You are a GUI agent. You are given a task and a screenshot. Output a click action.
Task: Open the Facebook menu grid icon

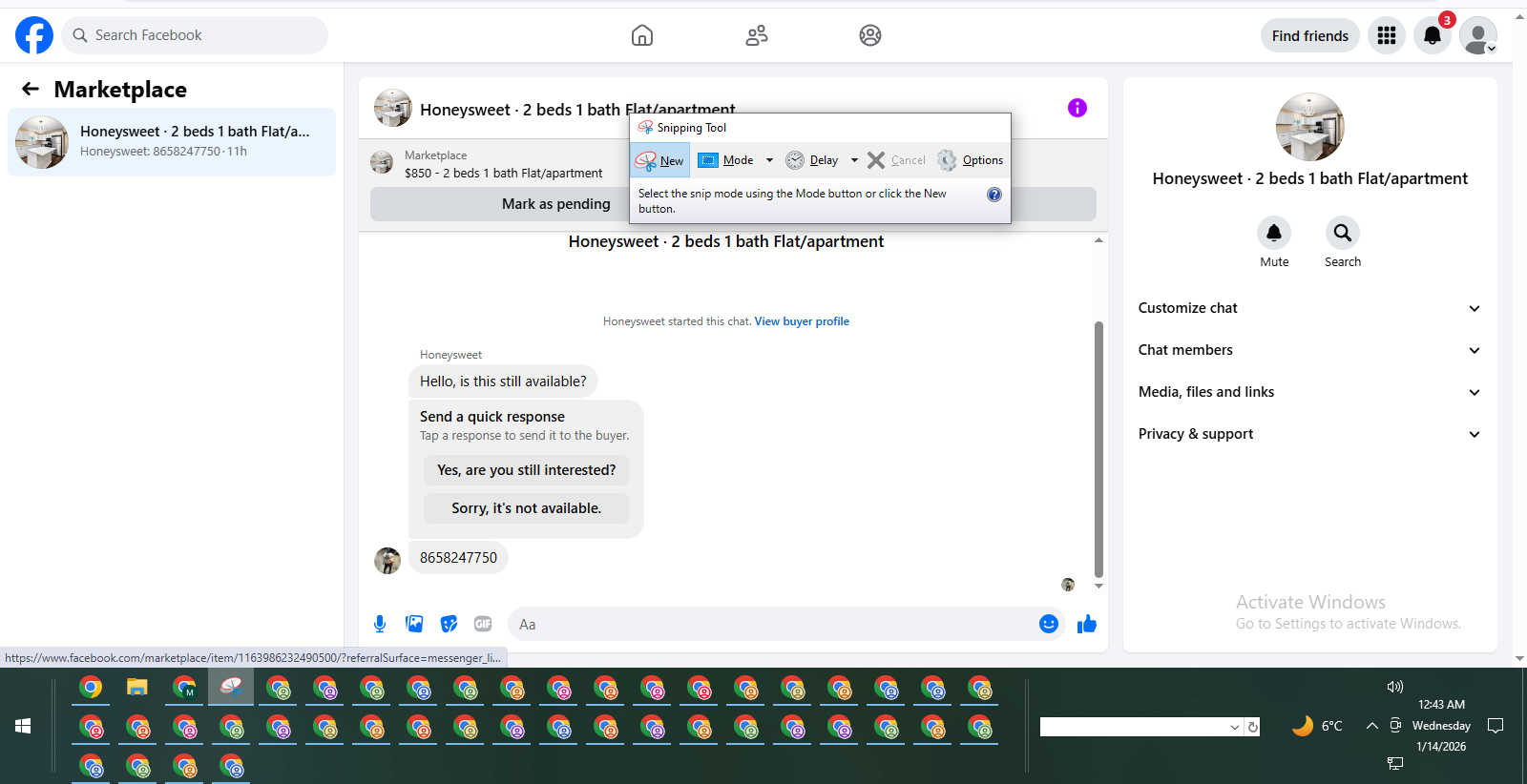(1387, 35)
